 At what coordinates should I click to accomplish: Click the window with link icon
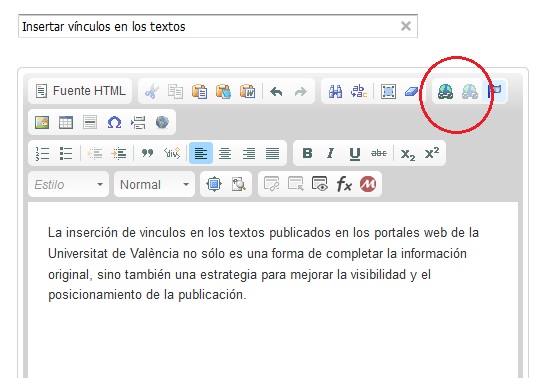[271, 184]
